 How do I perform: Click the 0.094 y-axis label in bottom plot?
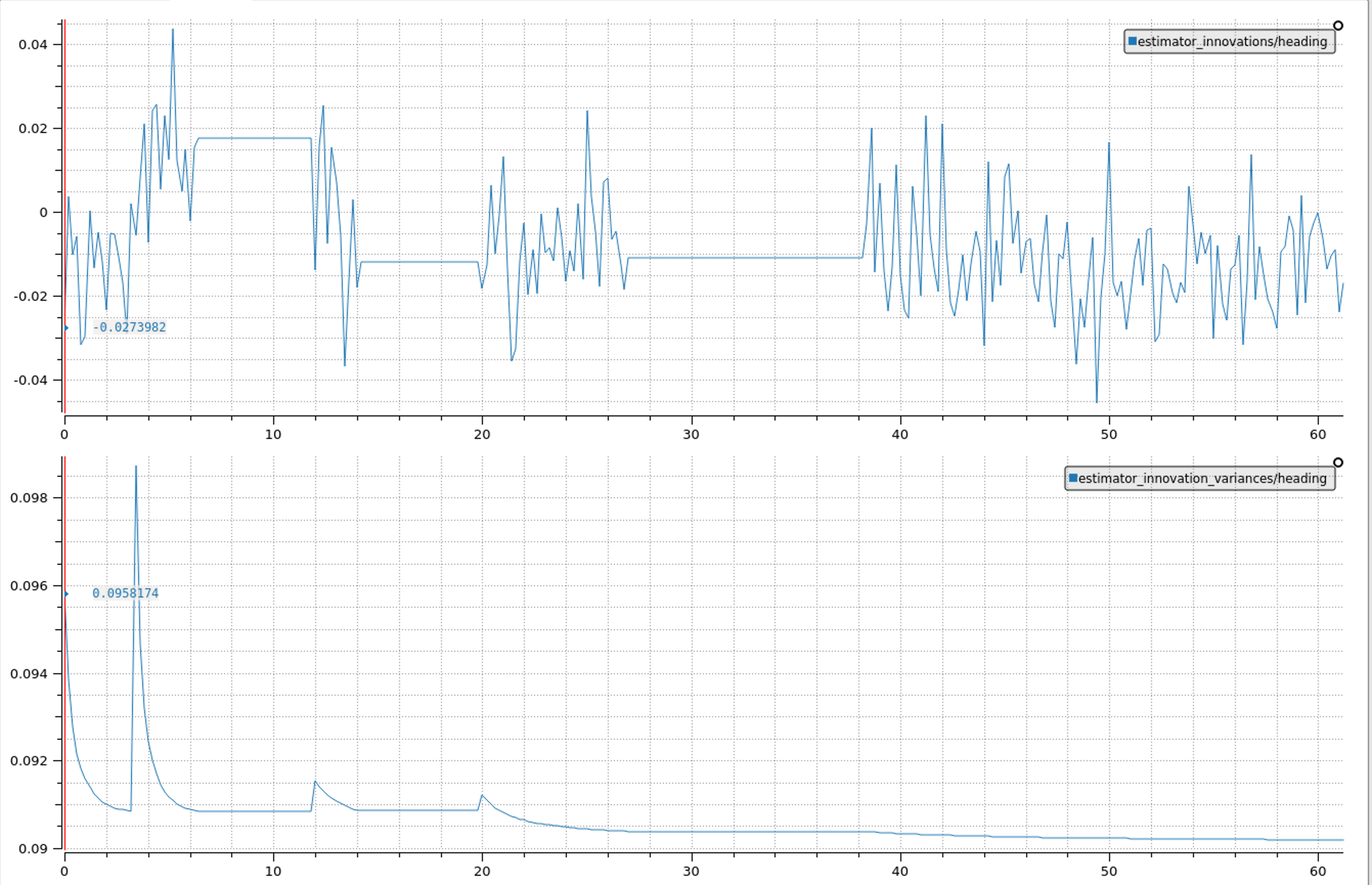(29, 674)
